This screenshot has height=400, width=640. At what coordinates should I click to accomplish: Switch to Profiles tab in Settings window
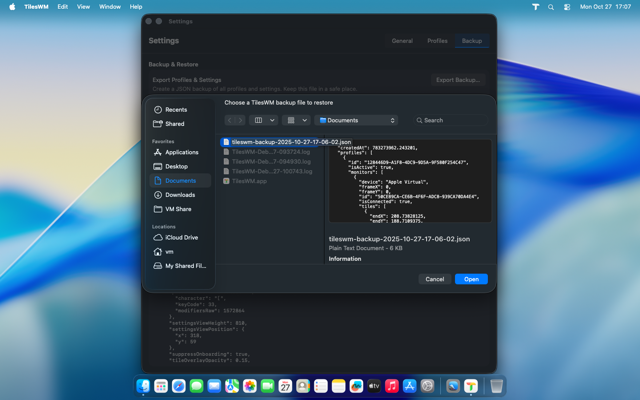[x=437, y=41]
